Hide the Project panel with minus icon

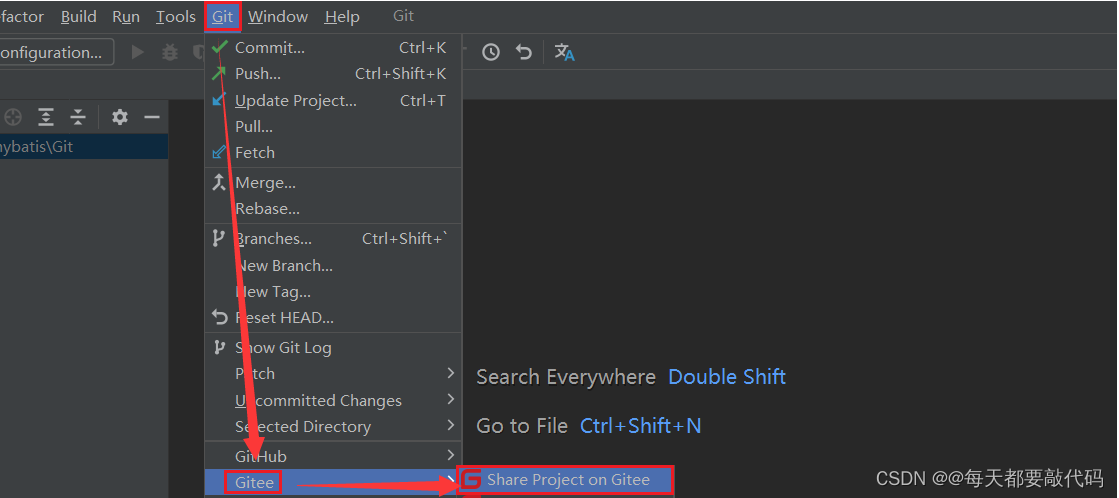(152, 117)
